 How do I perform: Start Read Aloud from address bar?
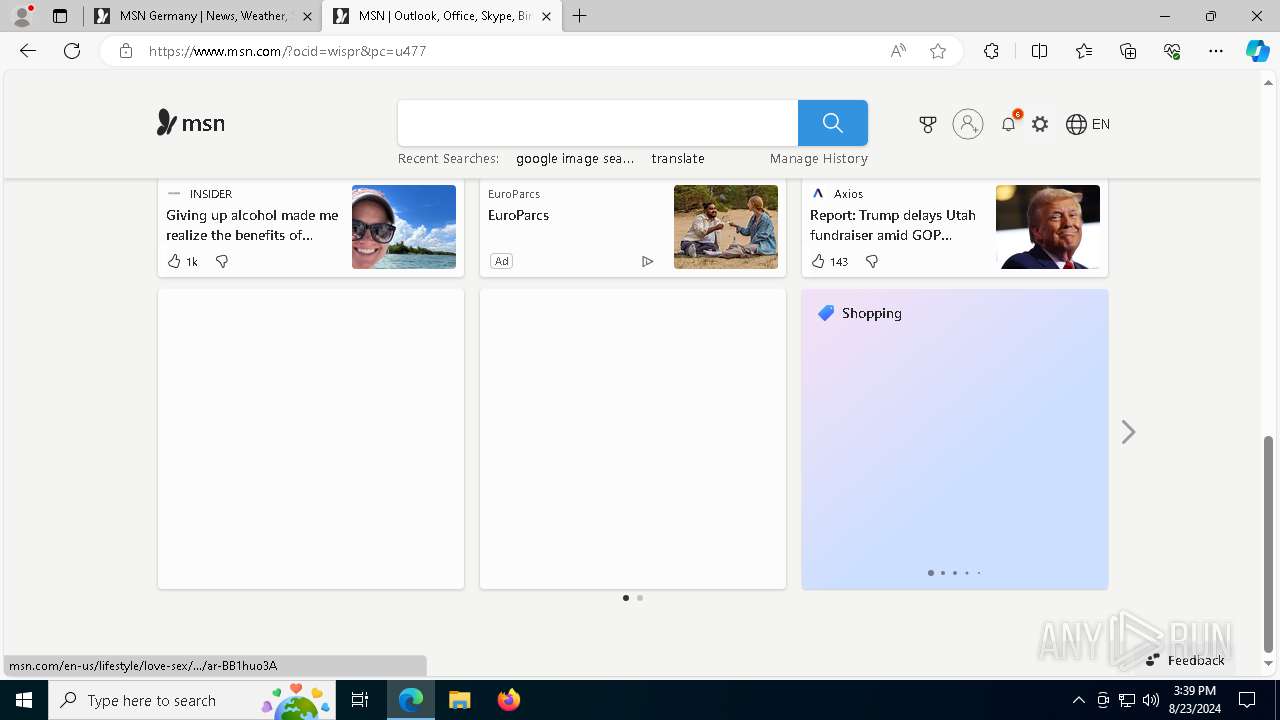click(898, 51)
